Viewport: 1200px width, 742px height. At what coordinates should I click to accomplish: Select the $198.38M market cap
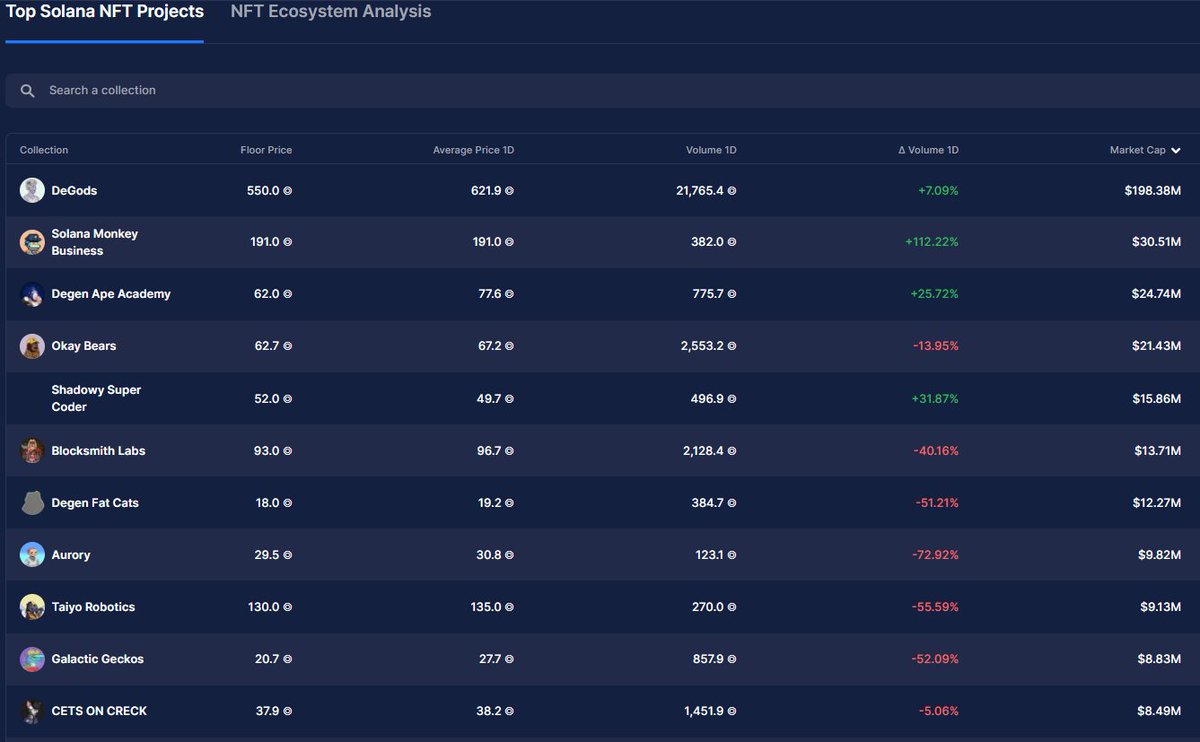1153,190
